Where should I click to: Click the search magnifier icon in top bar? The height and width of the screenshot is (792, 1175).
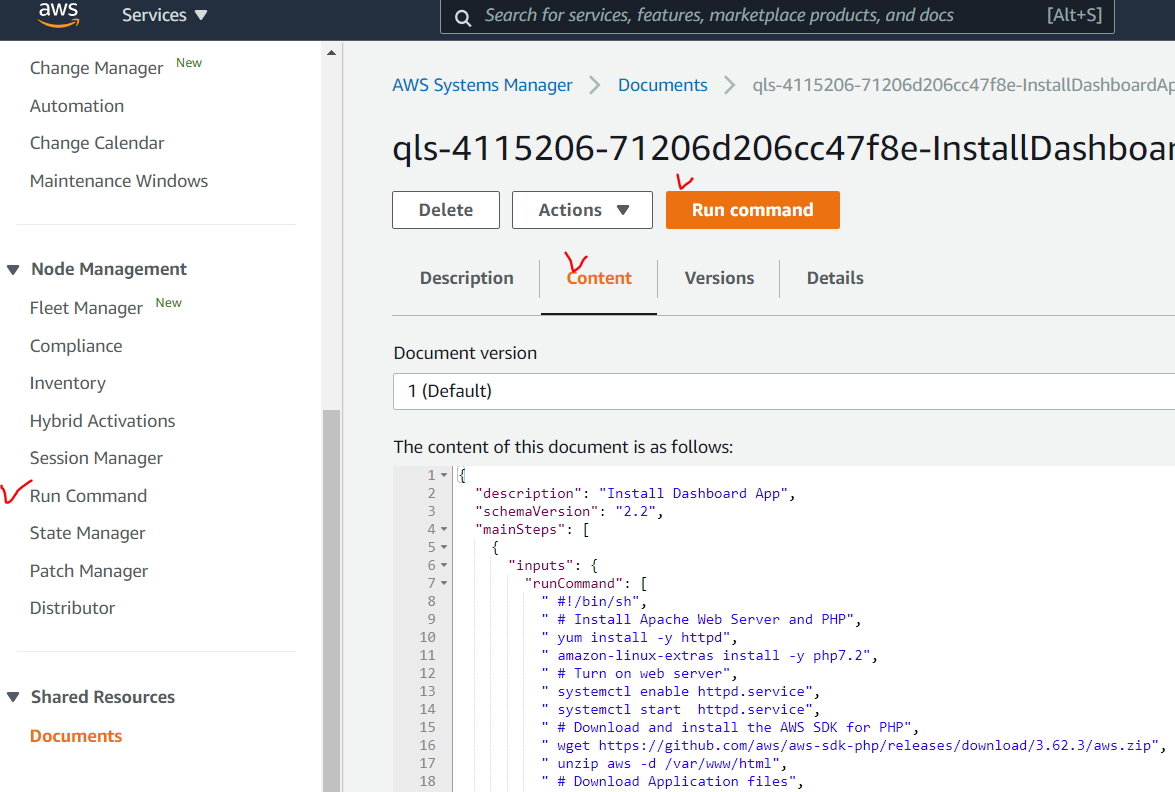pos(463,18)
